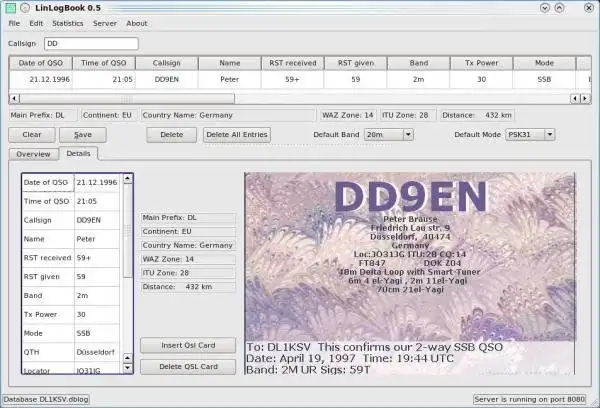Screen dimensions: 600x408
Task: Sort by Date of QSO column header
Action: (x=41, y=63)
